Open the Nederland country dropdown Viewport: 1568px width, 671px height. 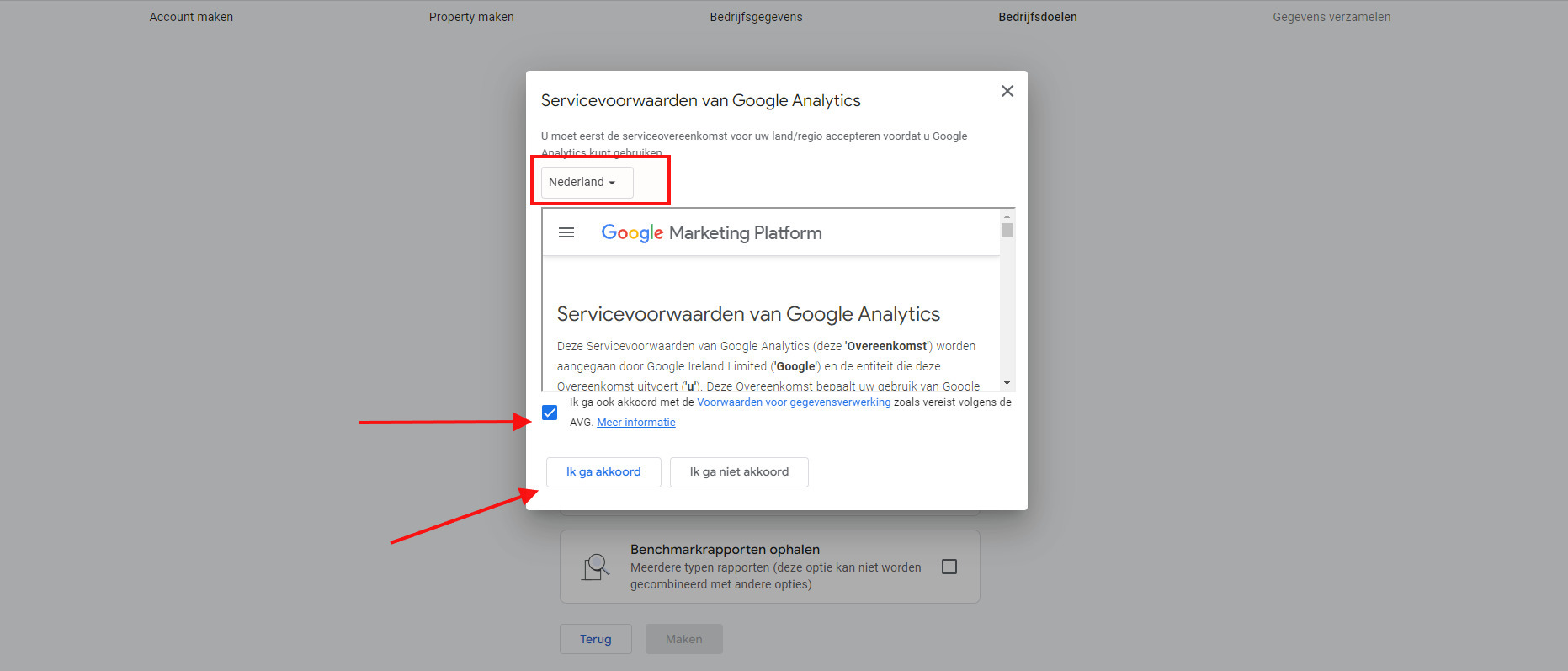pyautogui.click(x=587, y=182)
